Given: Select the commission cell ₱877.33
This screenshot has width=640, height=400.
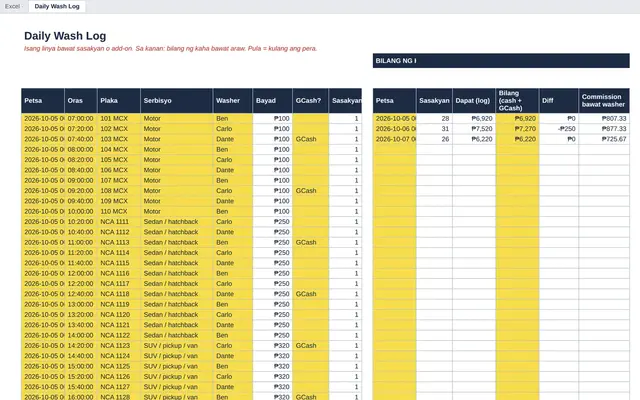Looking at the screenshot, I should point(604,129).
